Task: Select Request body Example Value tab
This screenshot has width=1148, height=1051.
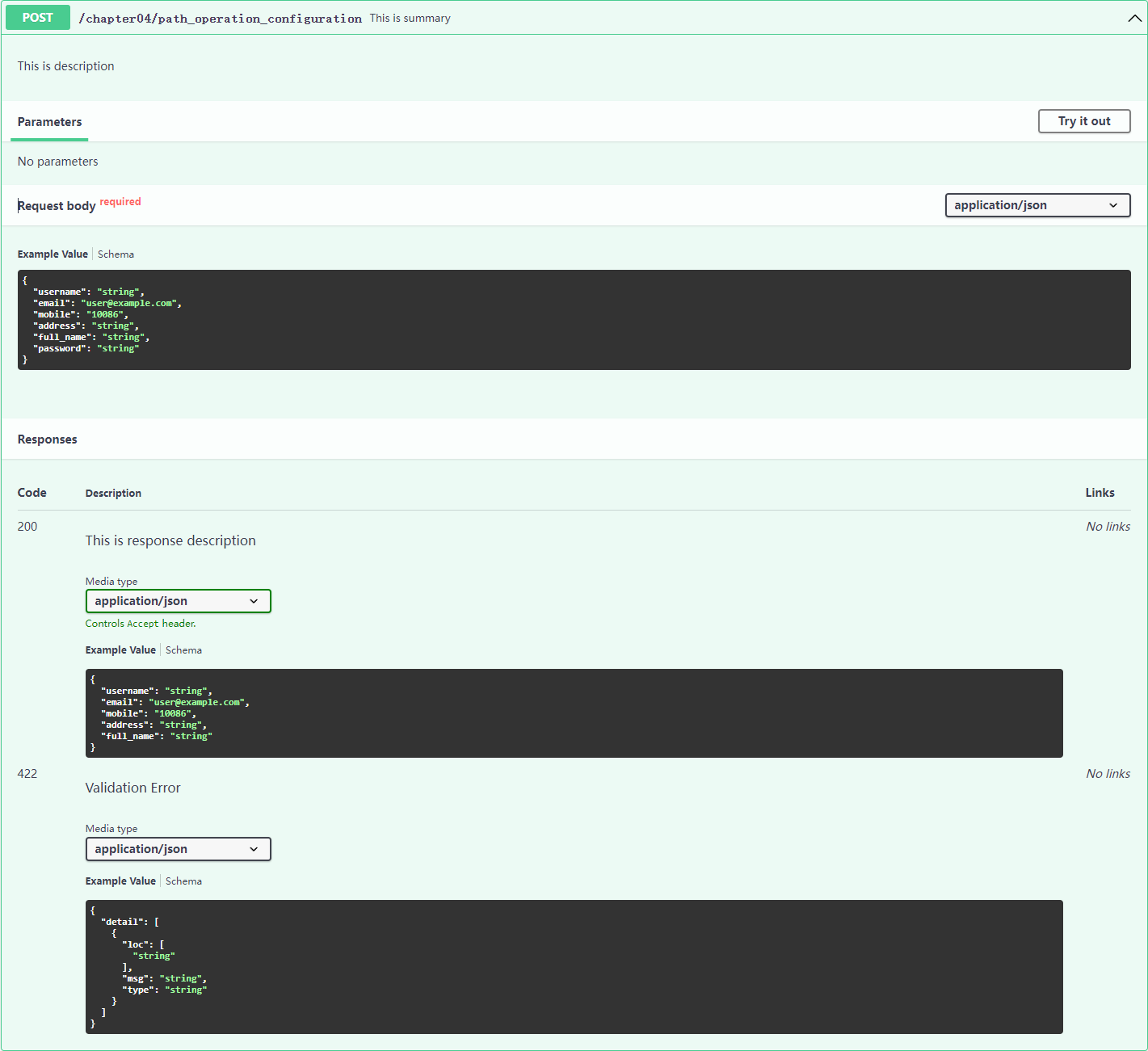Action: tap(53, 254)
